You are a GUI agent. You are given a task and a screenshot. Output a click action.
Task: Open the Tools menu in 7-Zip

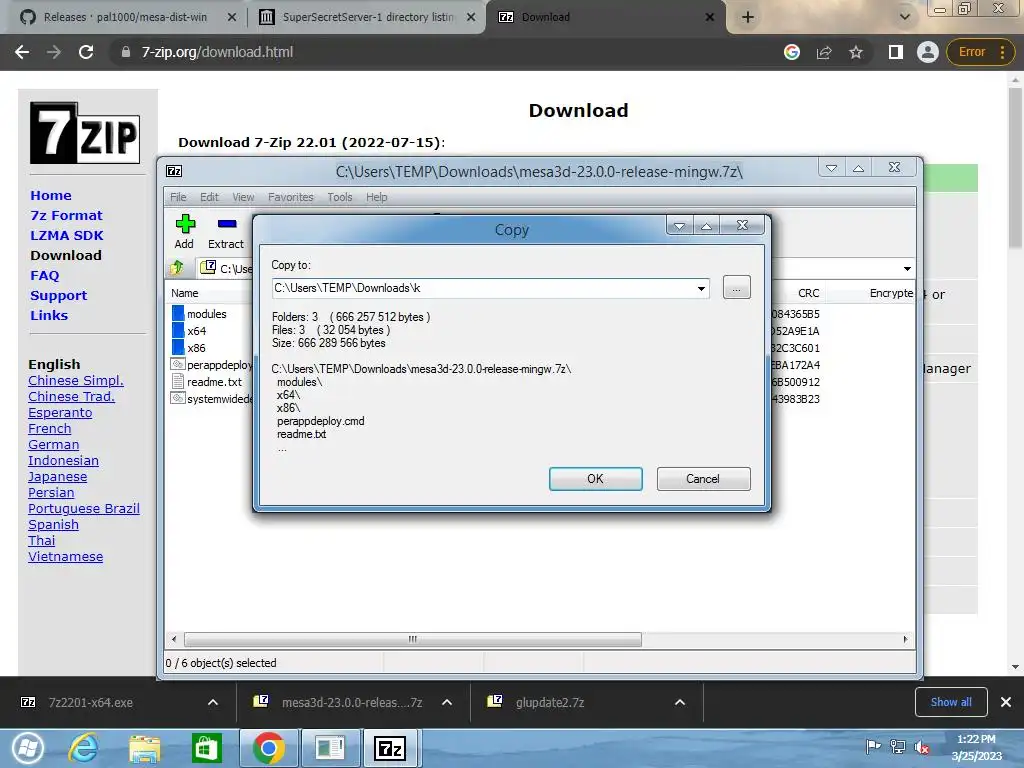click(x=340, y=197)
